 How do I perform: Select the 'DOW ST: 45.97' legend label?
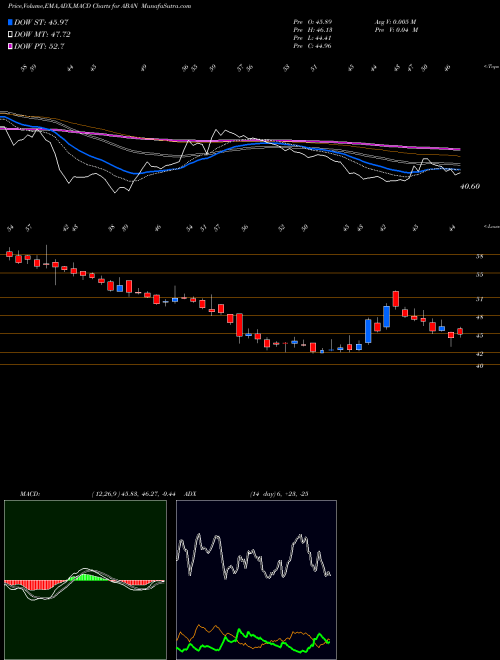click(41, 22)
